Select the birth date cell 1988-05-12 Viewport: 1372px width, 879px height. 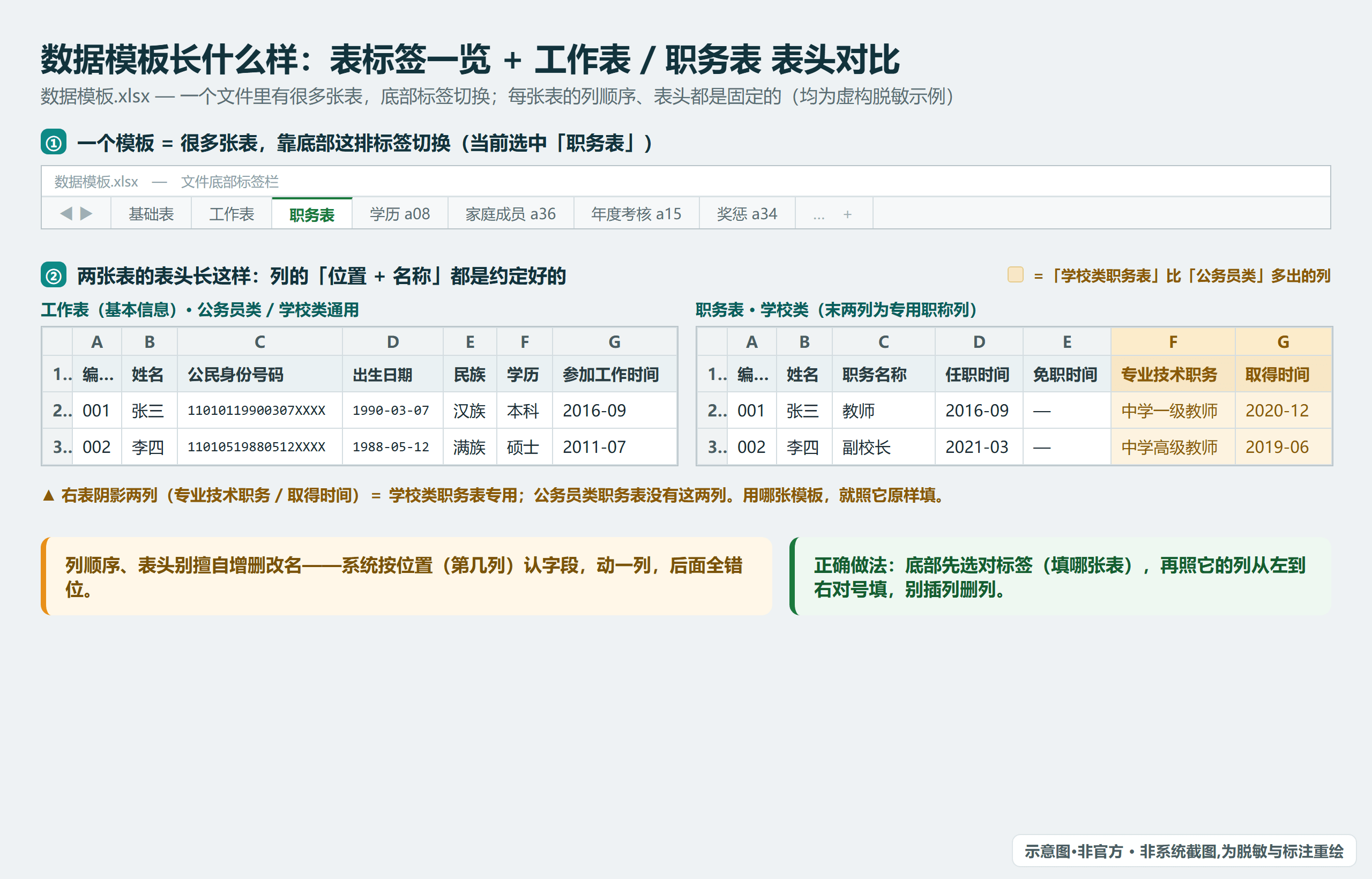[x=393, y=447]
